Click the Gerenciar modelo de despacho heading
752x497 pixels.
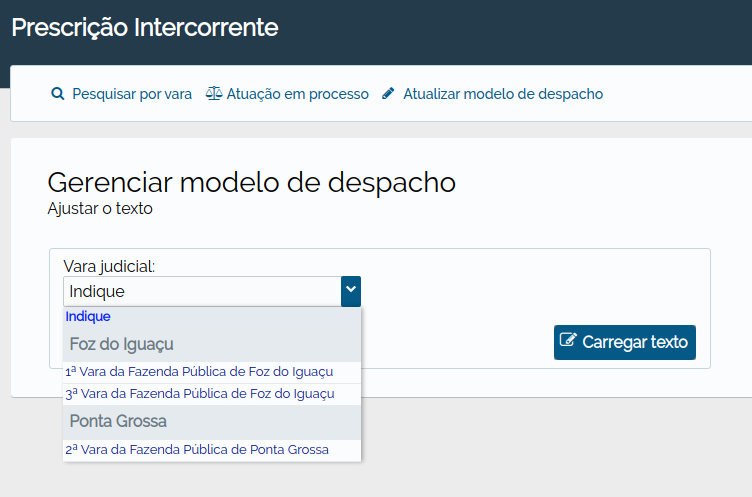[251, 183]
